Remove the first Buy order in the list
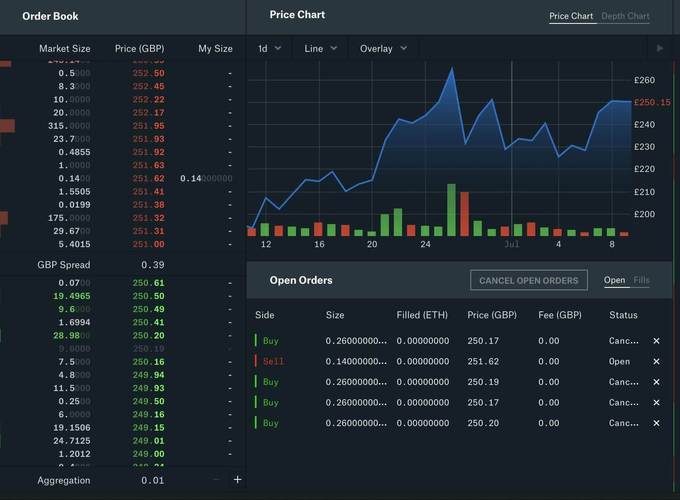The width and height of the screenshot is (680, 500). coord(656,341)
